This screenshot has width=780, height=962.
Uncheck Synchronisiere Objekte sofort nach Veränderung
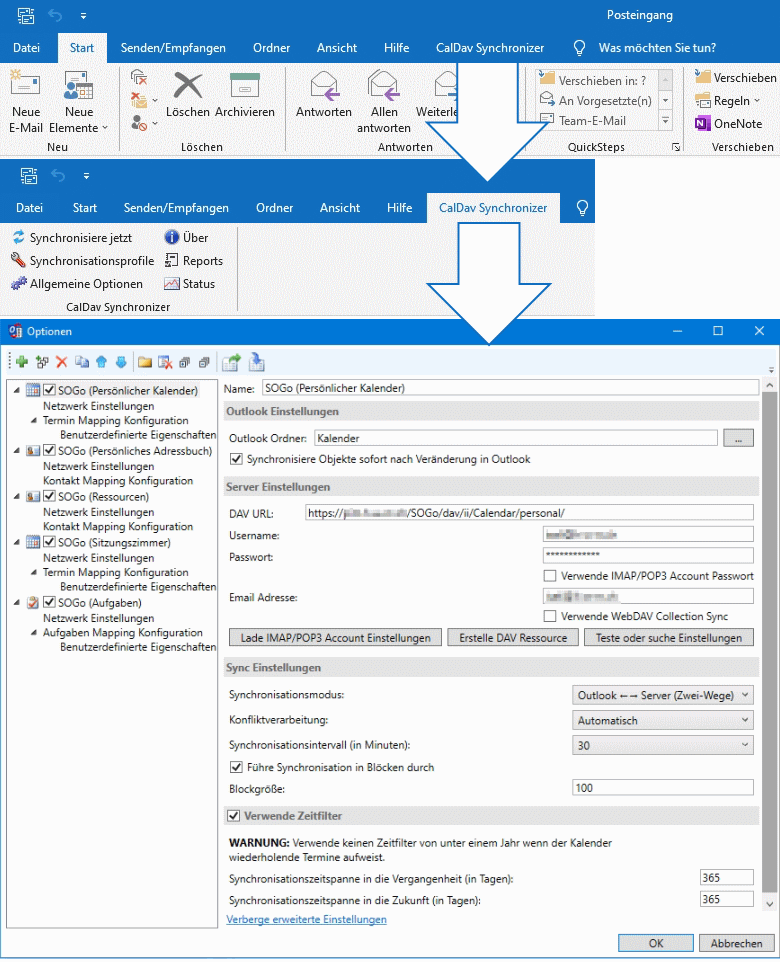236,459
